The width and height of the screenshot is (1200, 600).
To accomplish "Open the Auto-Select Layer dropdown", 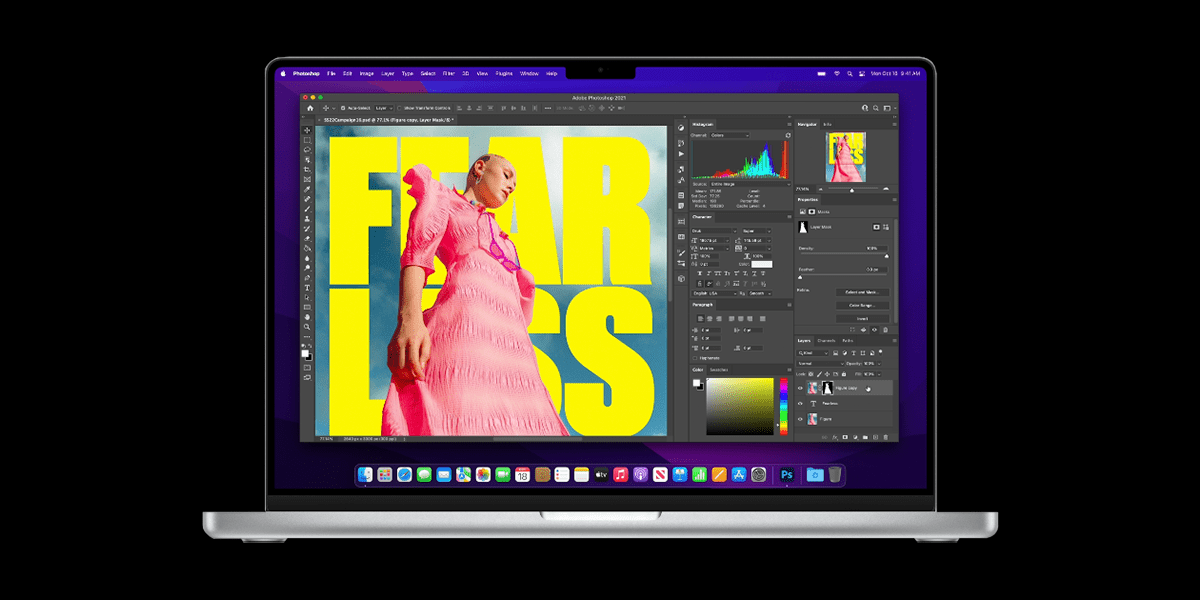I will pyautogui.click(x=382, y=107).
